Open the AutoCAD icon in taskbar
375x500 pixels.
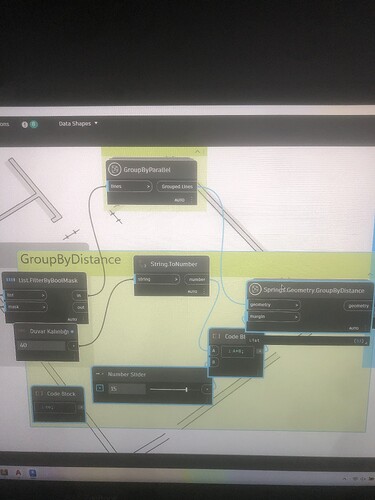tap(18, 473)
